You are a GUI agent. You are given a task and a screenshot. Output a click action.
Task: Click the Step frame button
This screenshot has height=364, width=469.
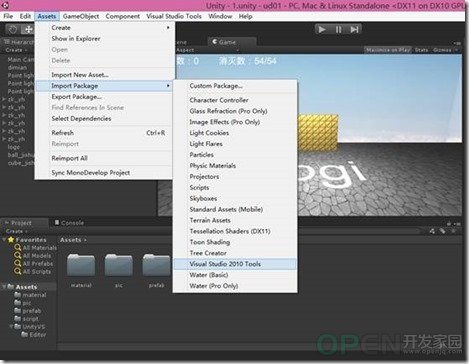354,29
